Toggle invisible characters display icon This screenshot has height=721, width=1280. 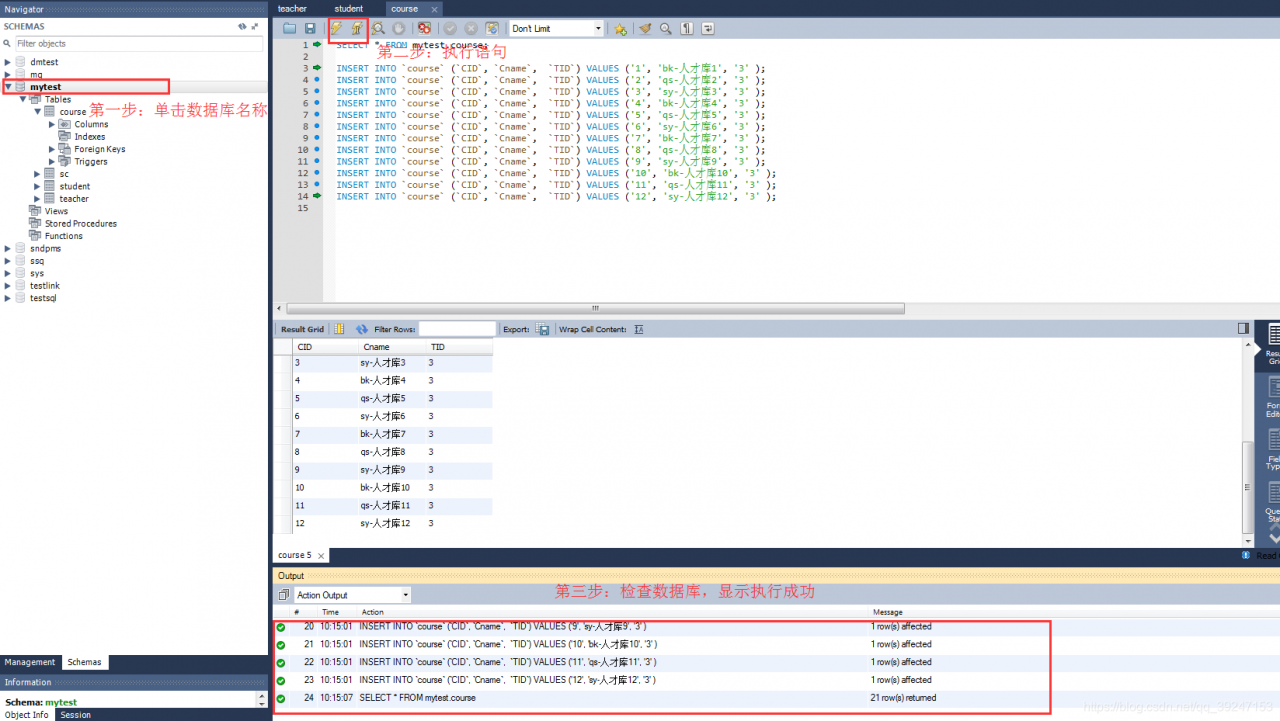click(x=687, y=29)
